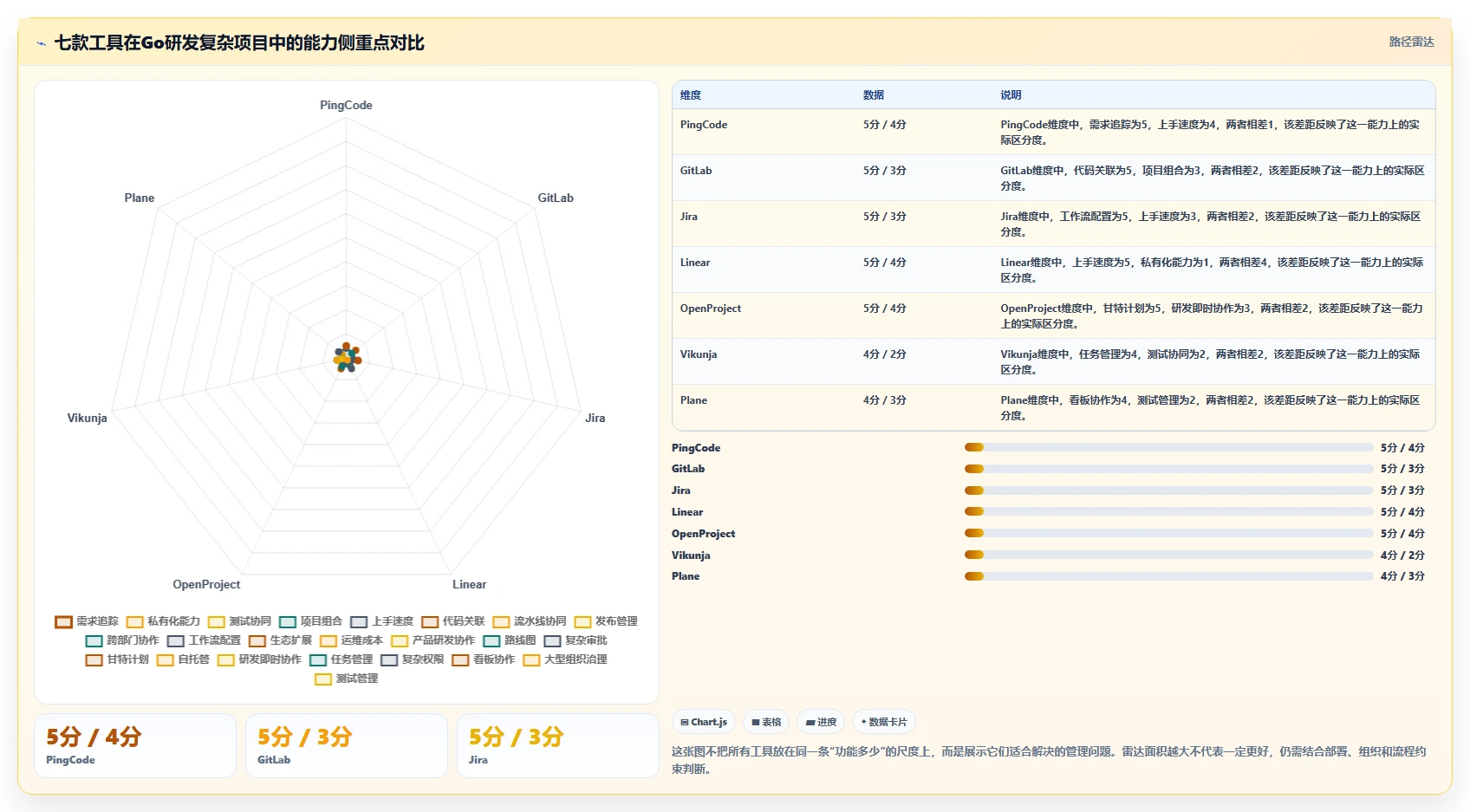This screenshot has width=1470, height=812.
Task: Click the Plane progress bar
Action: 1169,576
